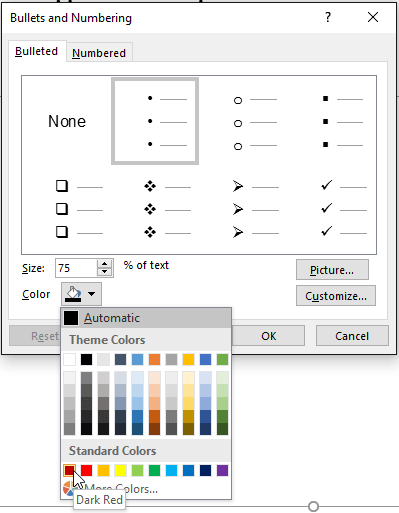Click the Customize button
Image resolution: width=399 pixels, height=513 pixels.
tap(336, 296)
